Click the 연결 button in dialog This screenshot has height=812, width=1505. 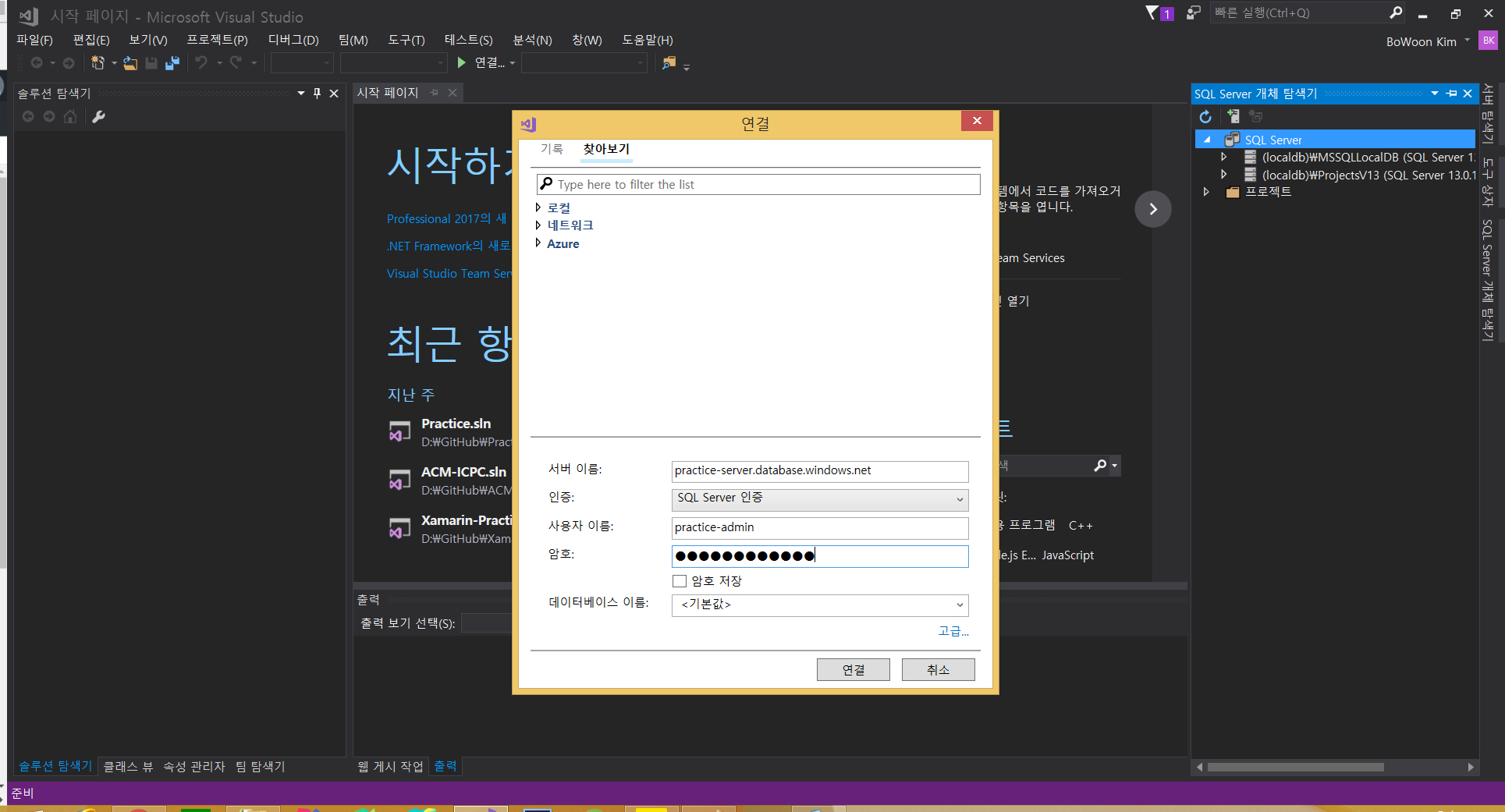coord(853,670)
